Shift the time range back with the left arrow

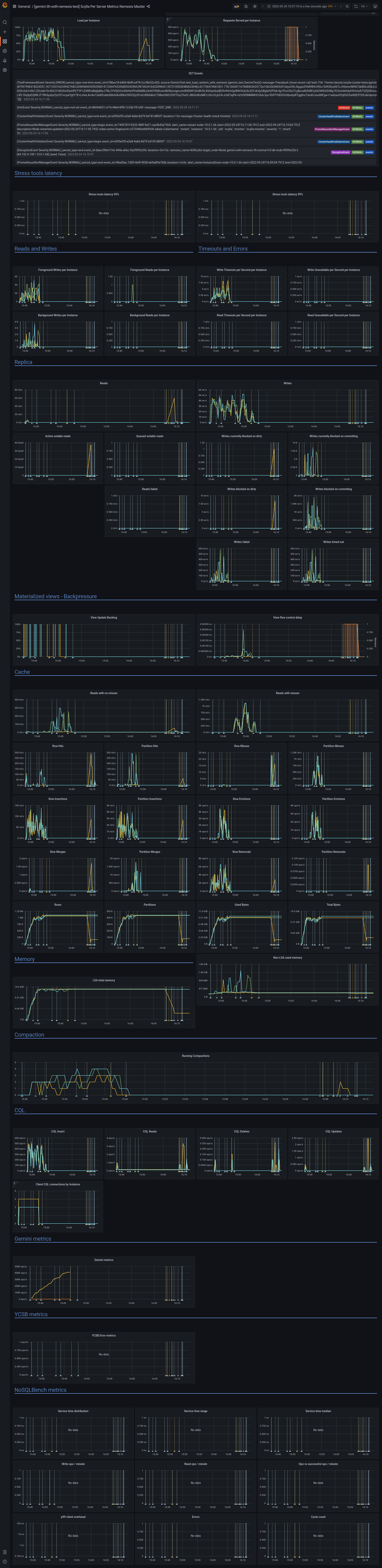pos(263,6)
